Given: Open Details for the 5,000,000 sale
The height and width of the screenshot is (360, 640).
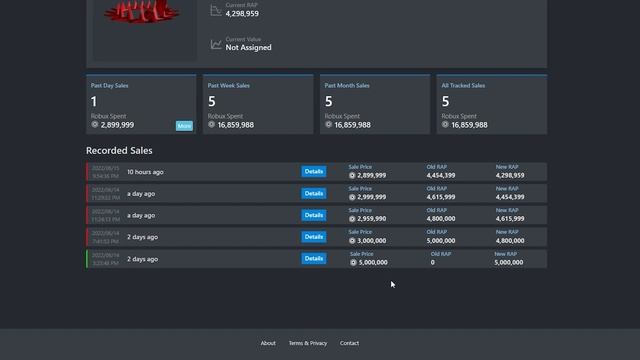Looking at the screenshot, I should coord(313,258).
